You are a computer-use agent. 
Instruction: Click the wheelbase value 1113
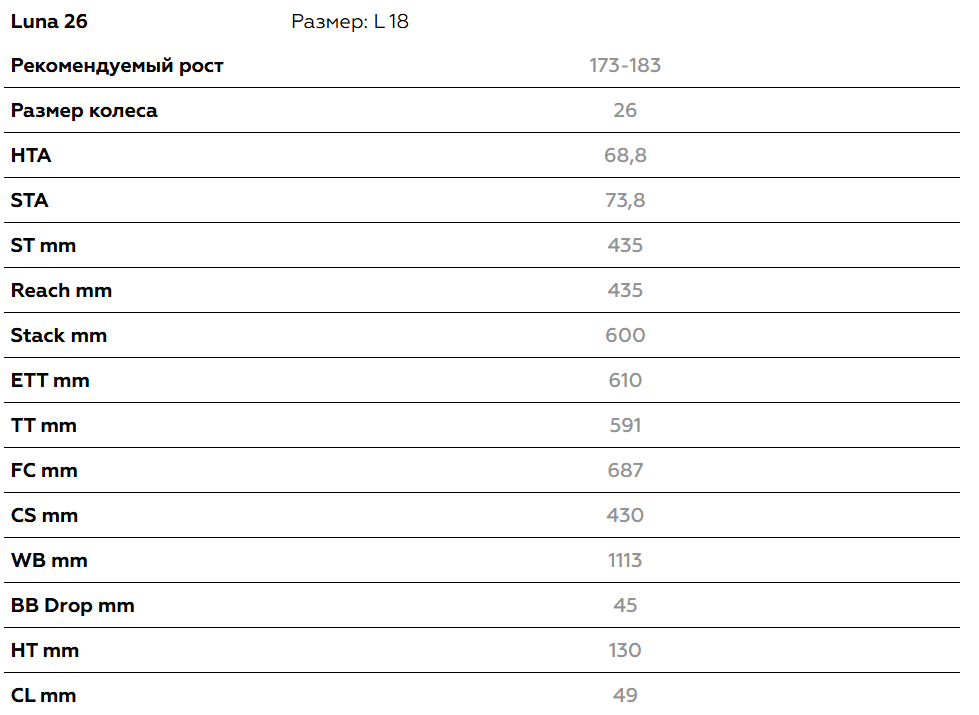pos(625,561)
